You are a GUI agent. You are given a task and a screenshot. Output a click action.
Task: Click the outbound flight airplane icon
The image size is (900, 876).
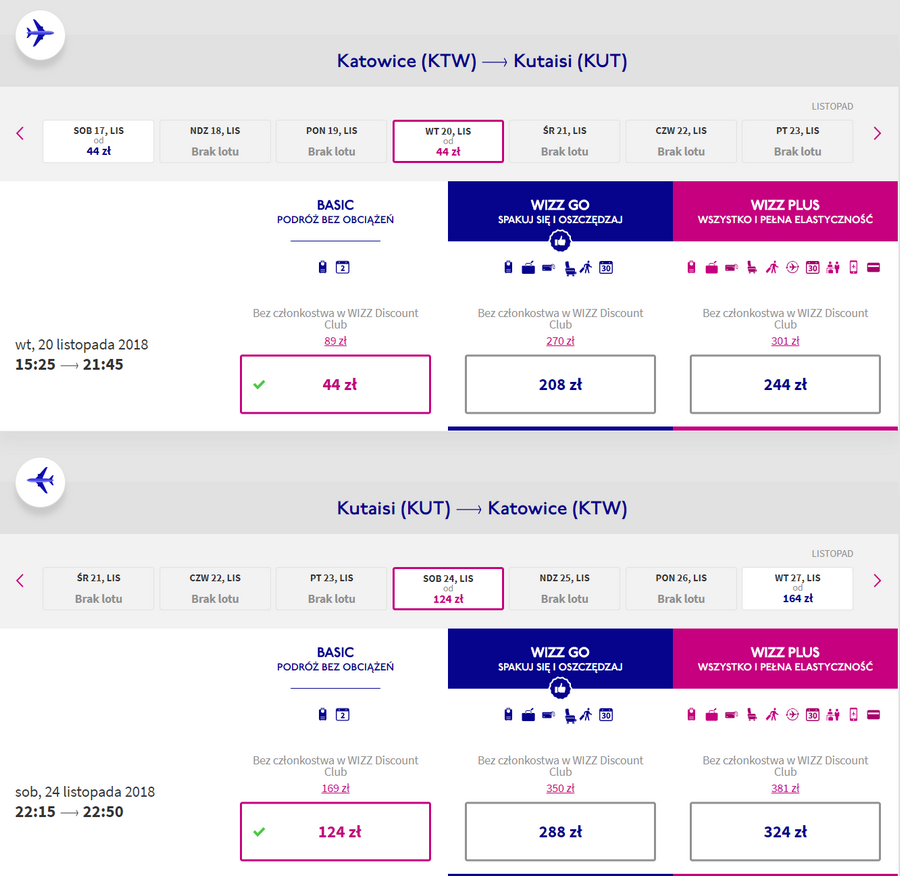point(40,34)
